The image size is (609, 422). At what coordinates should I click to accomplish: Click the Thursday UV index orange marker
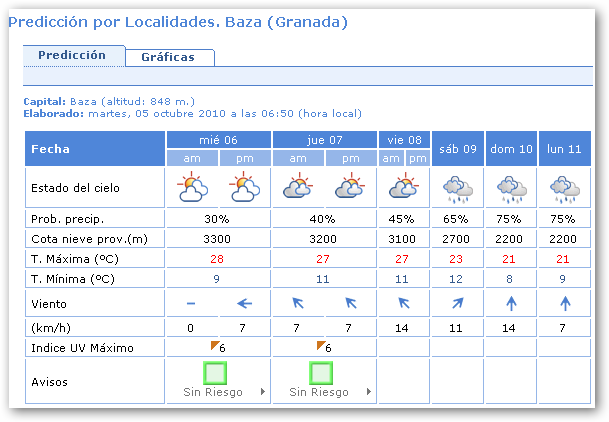321,345
